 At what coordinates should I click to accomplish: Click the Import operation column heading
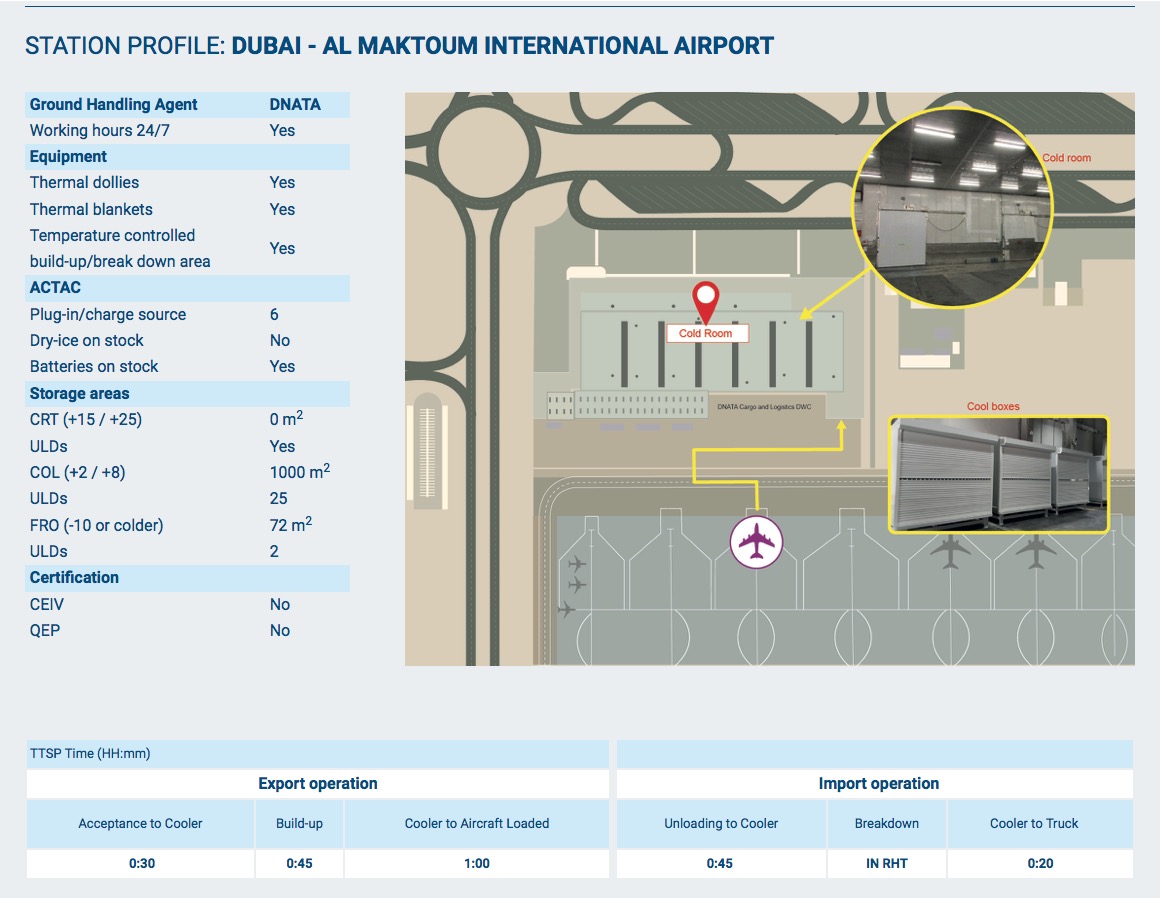tap(878, 784)
